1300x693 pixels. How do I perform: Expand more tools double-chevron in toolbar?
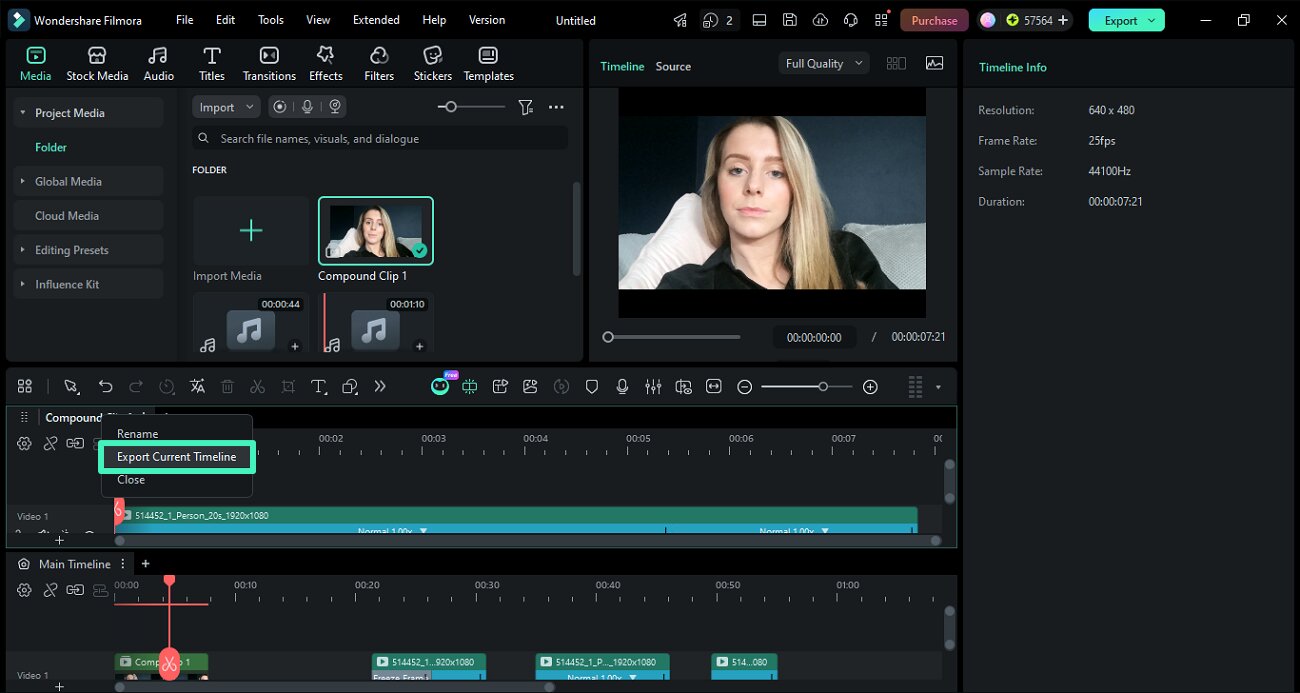coord(380,386)
